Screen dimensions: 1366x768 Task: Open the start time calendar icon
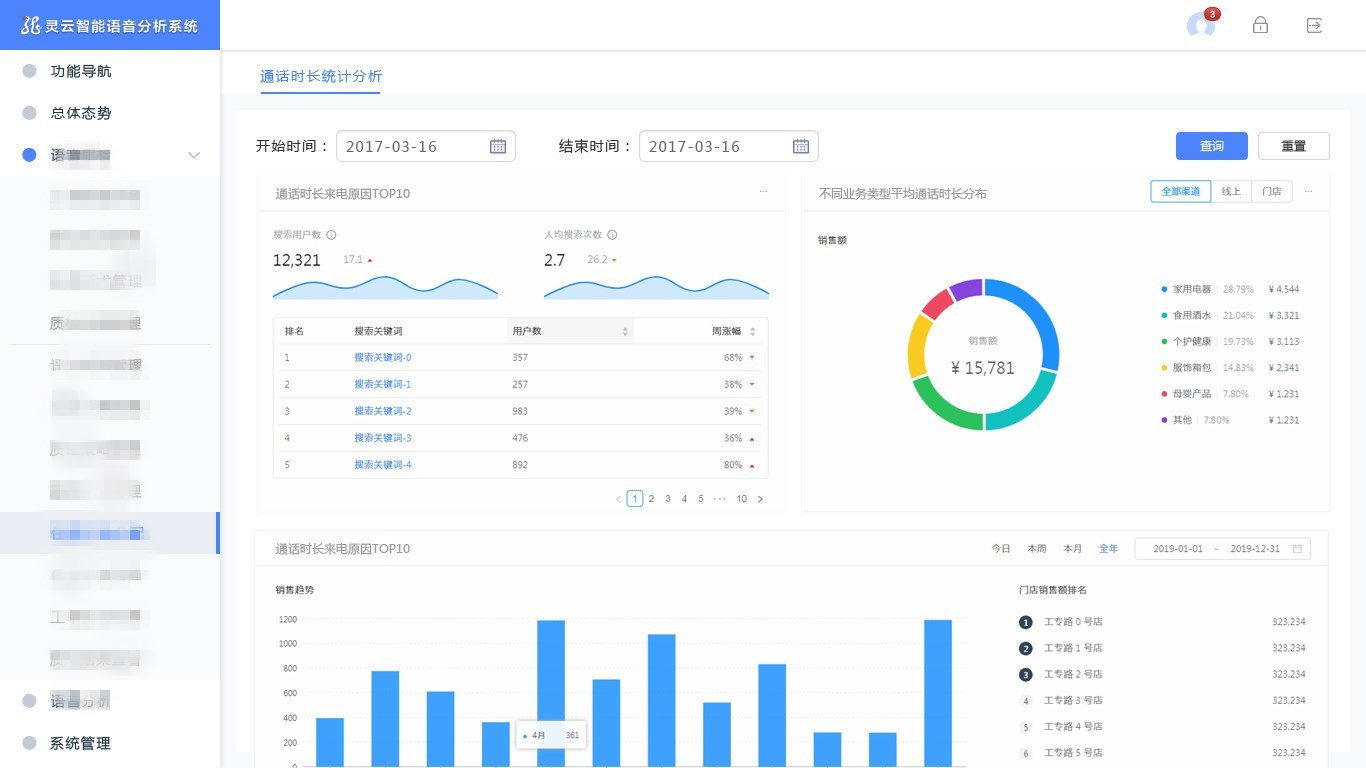pyautogui.click(x=498, y=146)
